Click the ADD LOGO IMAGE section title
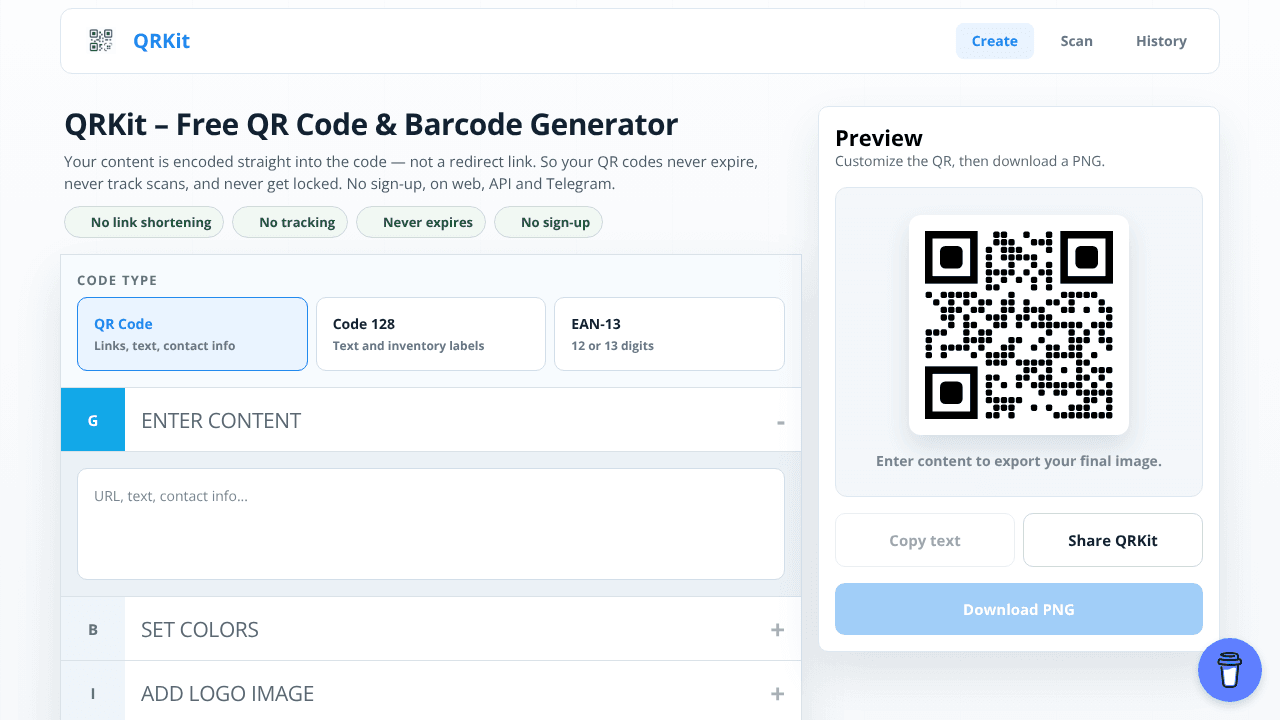Viewport: 1280px width, 720px height. [228, 694]
